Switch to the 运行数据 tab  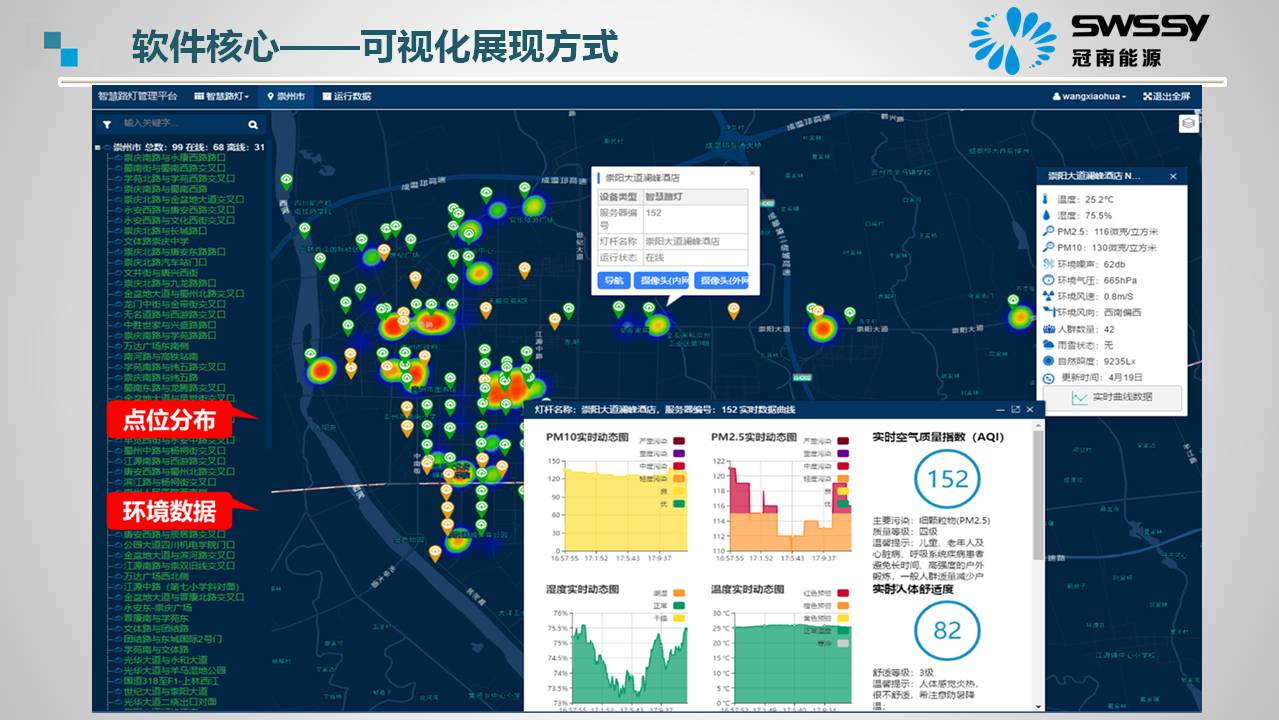pyautogui.click(x=347, y=97)
